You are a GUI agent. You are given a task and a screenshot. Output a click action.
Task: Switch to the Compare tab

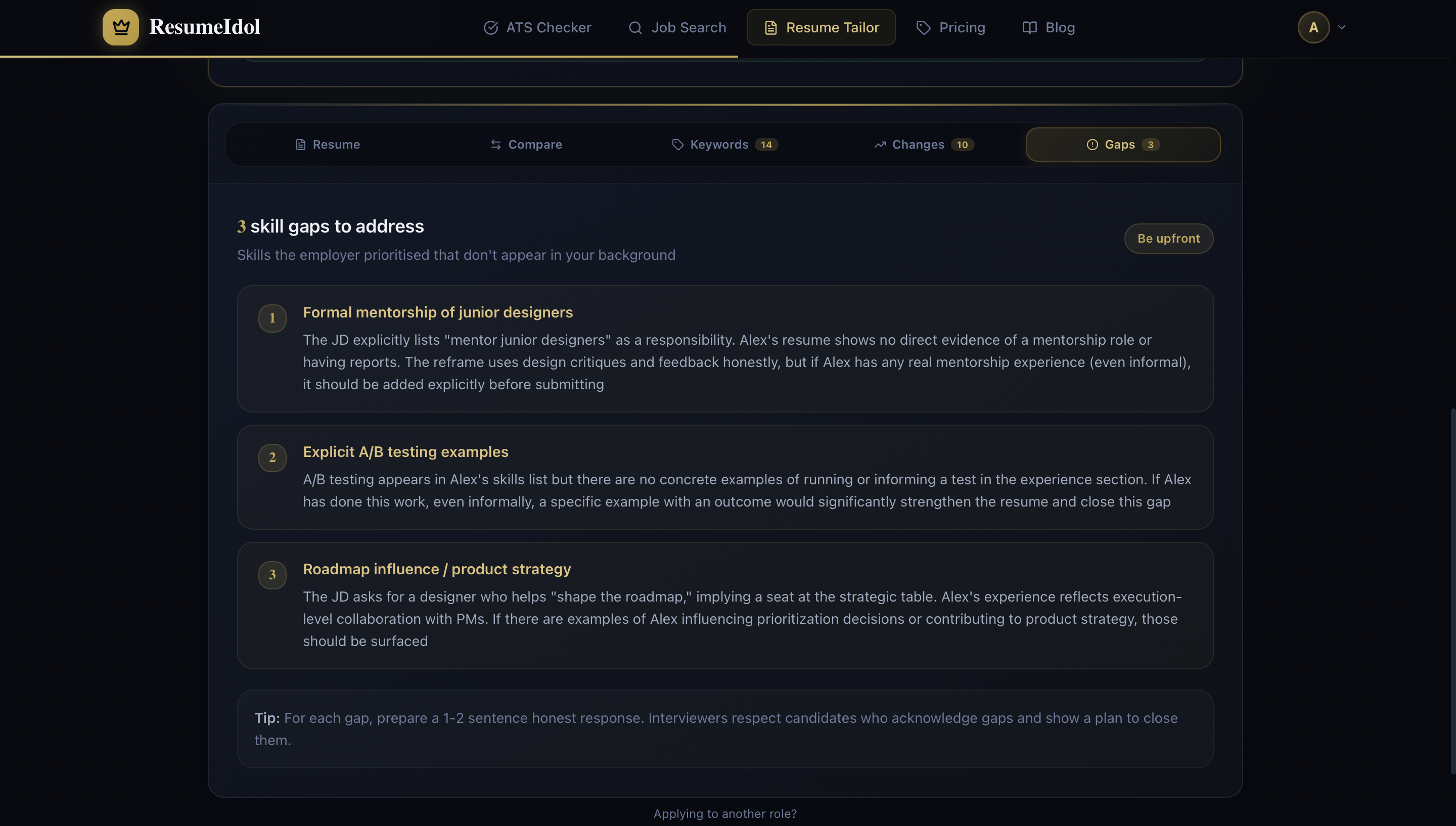(526, 145)
